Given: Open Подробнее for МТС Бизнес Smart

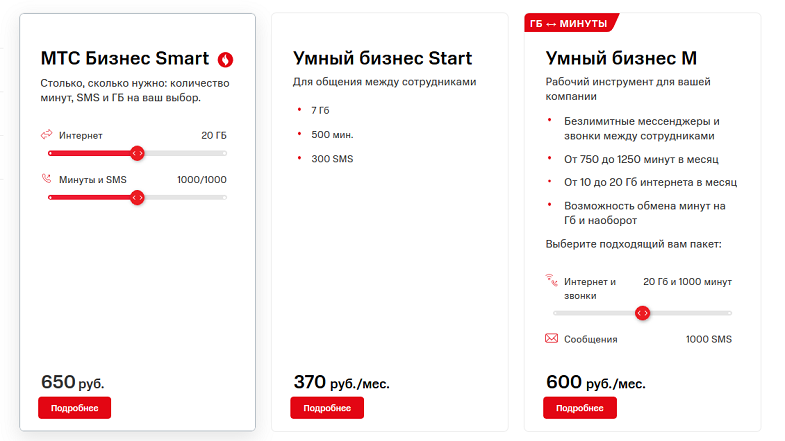Looking at the screenshot, I should (x=75, y=408).
